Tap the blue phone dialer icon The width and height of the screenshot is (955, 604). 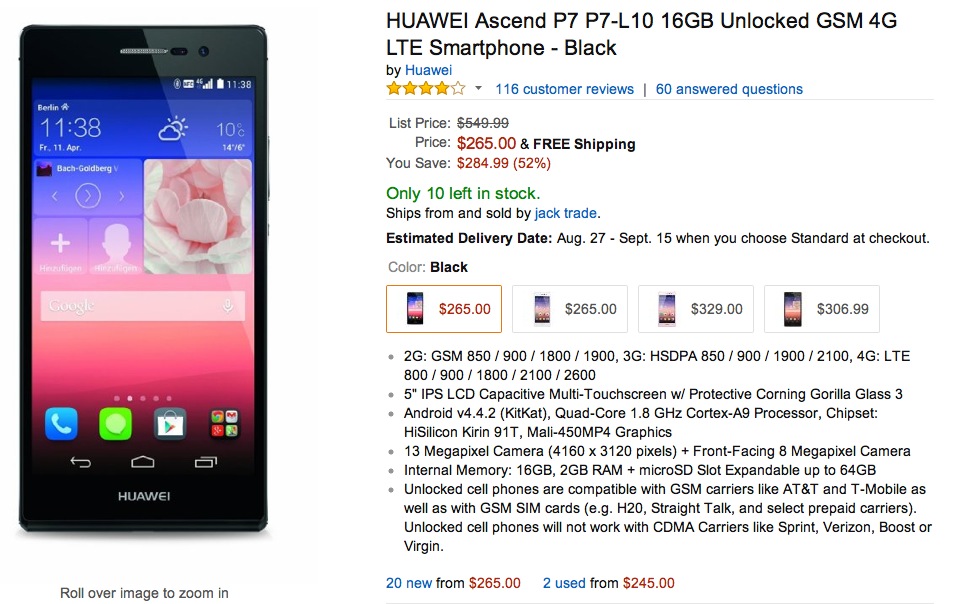pos(61,424)
